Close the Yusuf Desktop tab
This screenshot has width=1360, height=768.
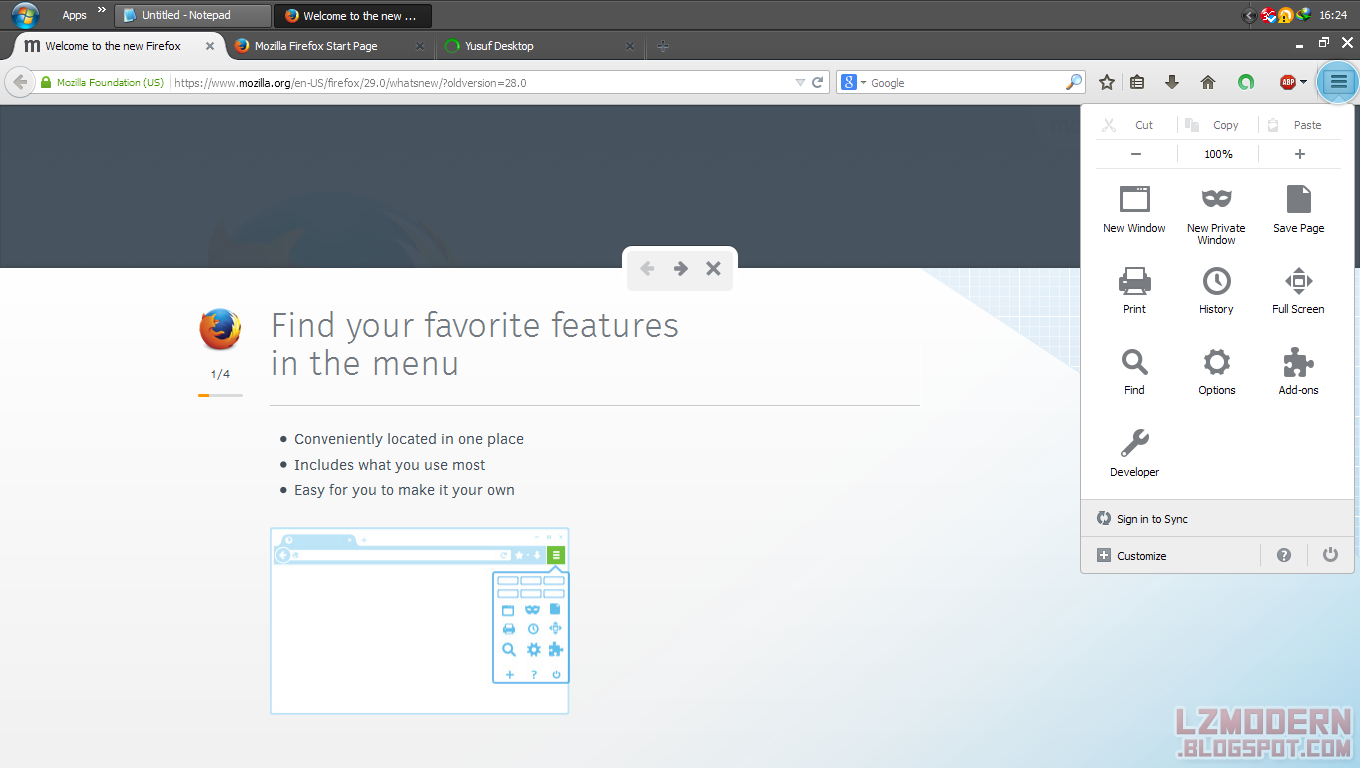tap(630, 46)
